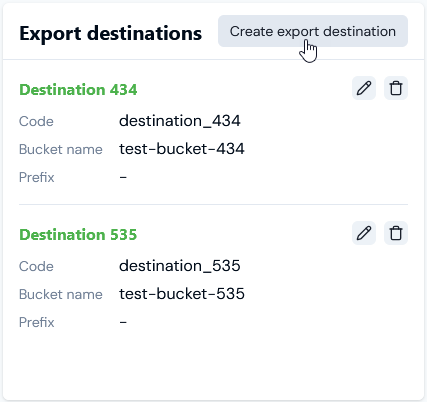Open the Destination 535 title link
Image resolution: width=427 pixels, height=402 pixels.
[x=78, y=235]
